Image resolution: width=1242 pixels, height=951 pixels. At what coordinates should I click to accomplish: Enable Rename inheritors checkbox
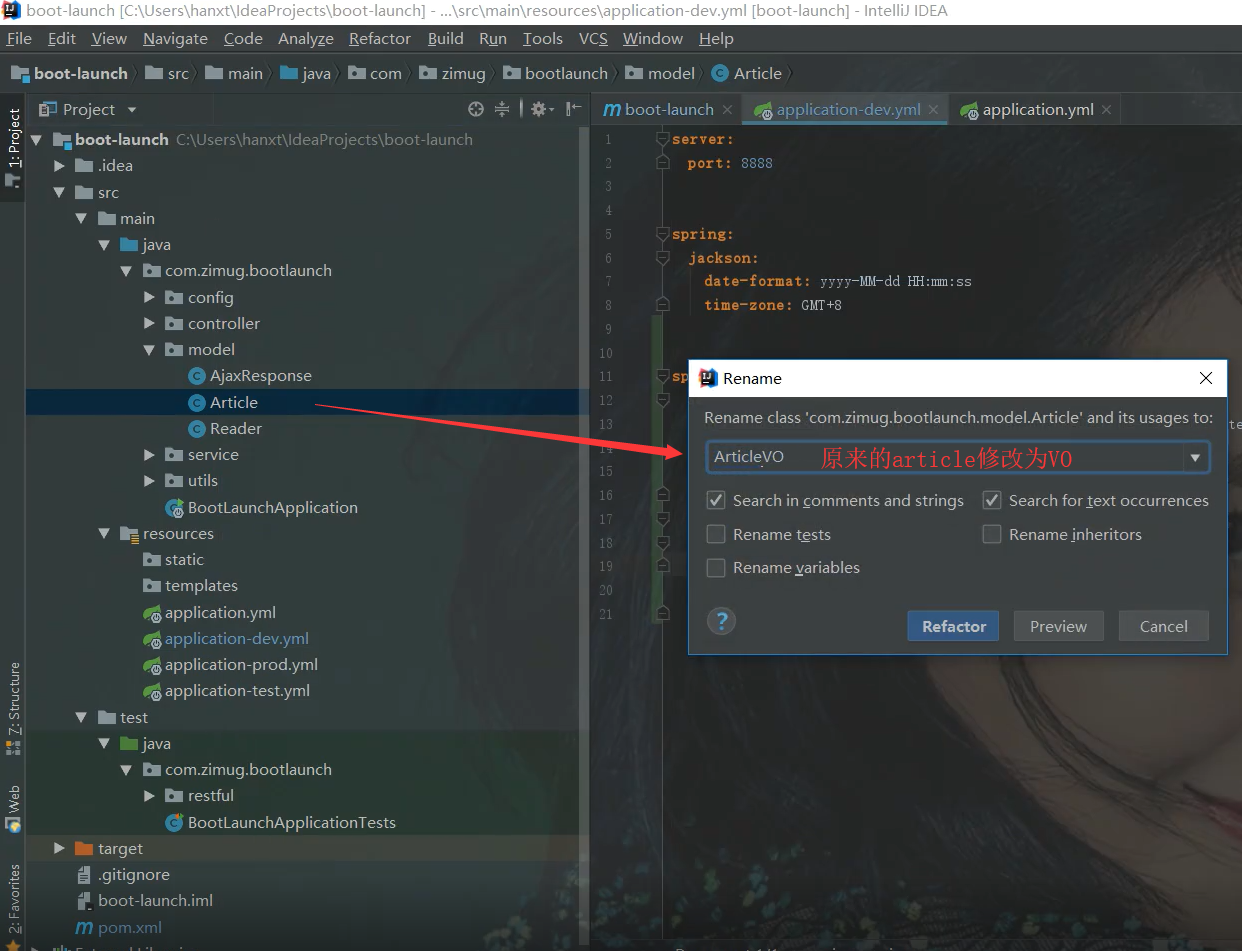pyautogui.click(x=992, y=534)
